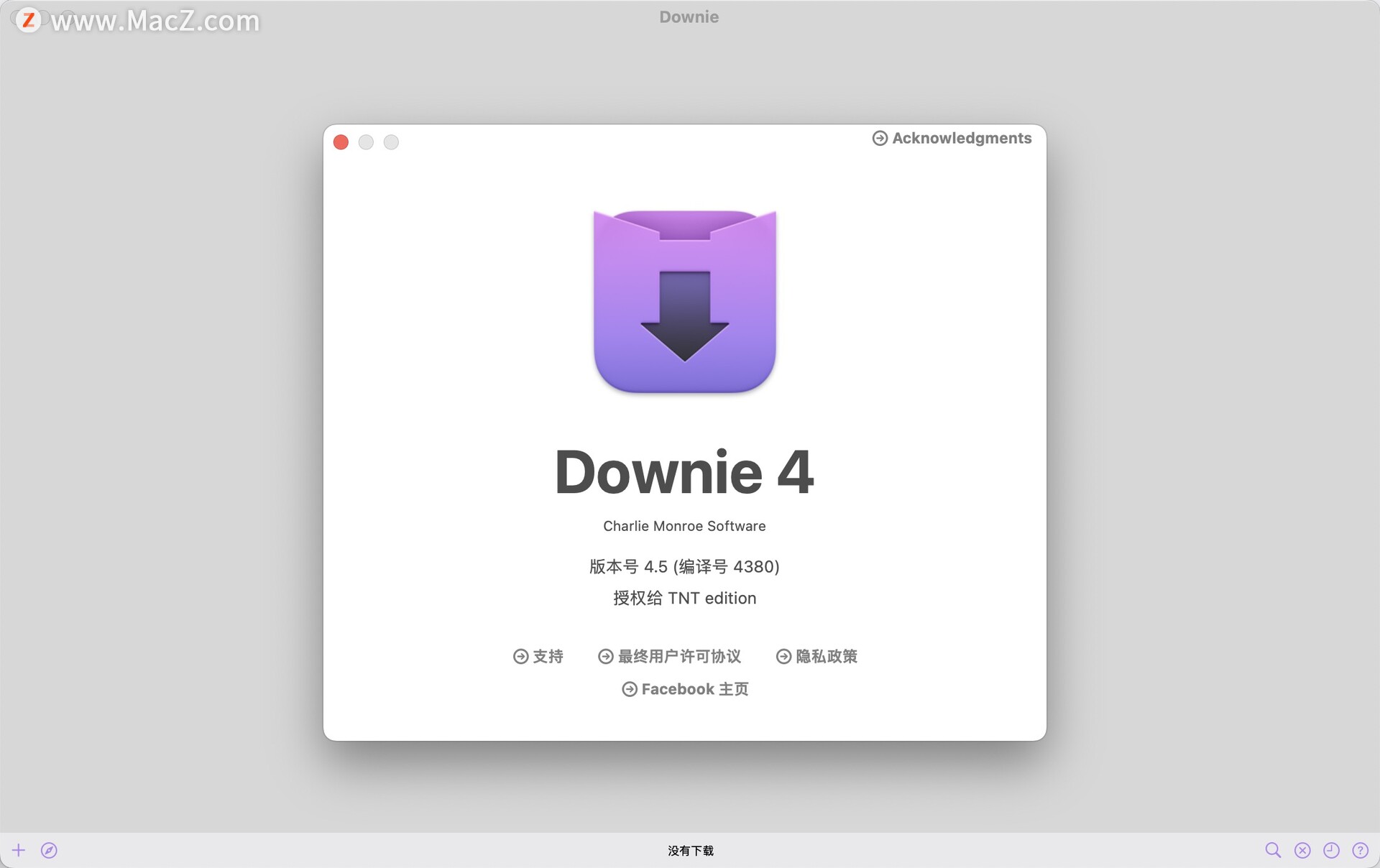
Task: Open the 最终用户许可协议 link
Action: [669, 656]
